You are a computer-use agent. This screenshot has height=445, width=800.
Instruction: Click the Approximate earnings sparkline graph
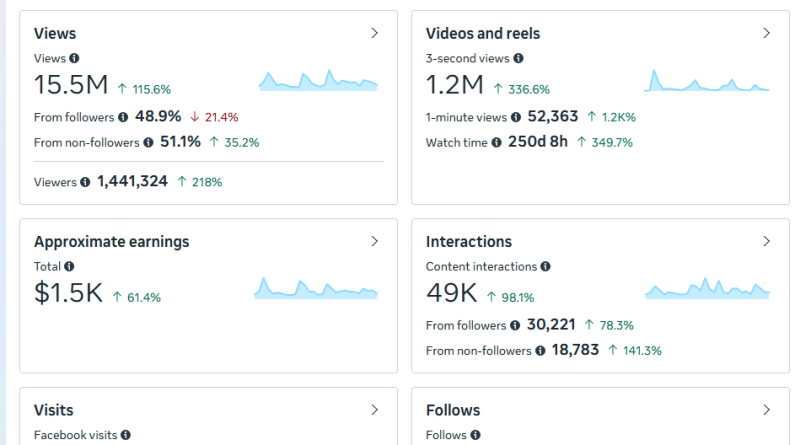pyautogui.click(x=316, y=289)
